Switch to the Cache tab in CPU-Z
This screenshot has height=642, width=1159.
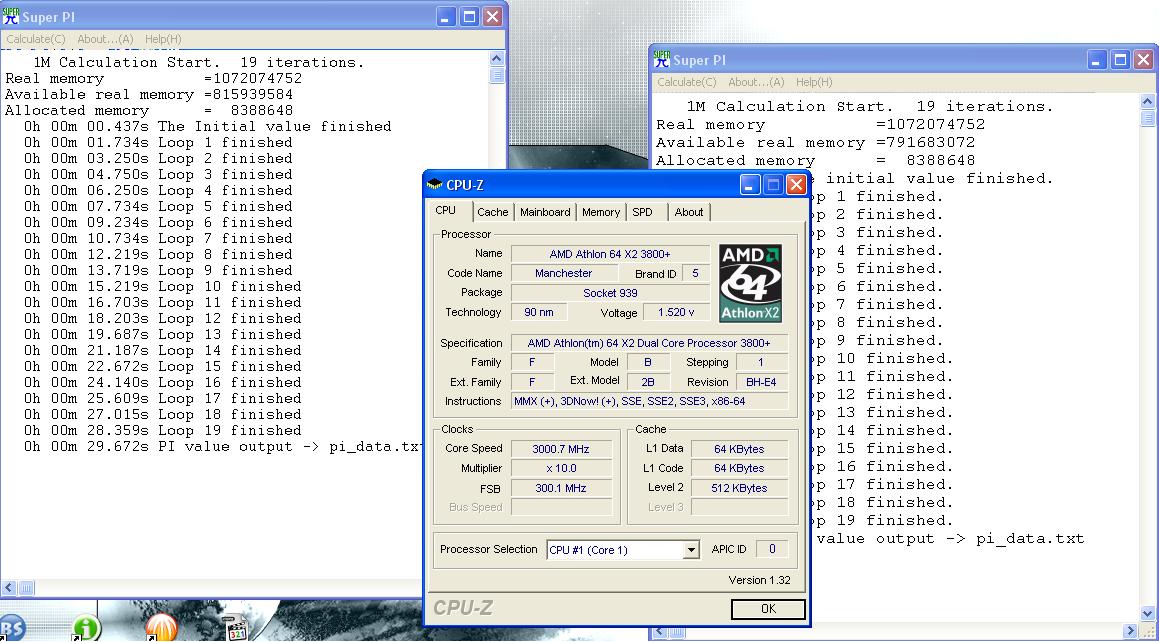pyautogui.click(x=492, y=212)
